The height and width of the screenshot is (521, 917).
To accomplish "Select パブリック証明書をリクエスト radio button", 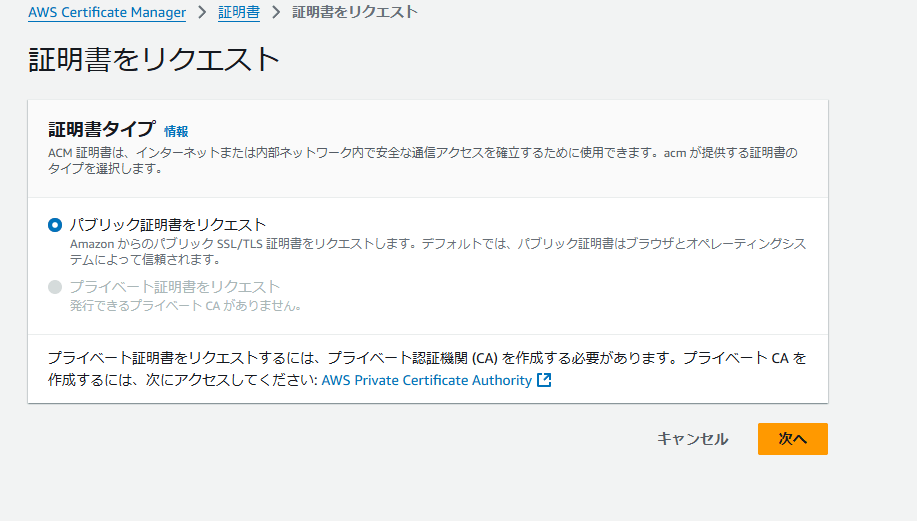I will 55,225.
